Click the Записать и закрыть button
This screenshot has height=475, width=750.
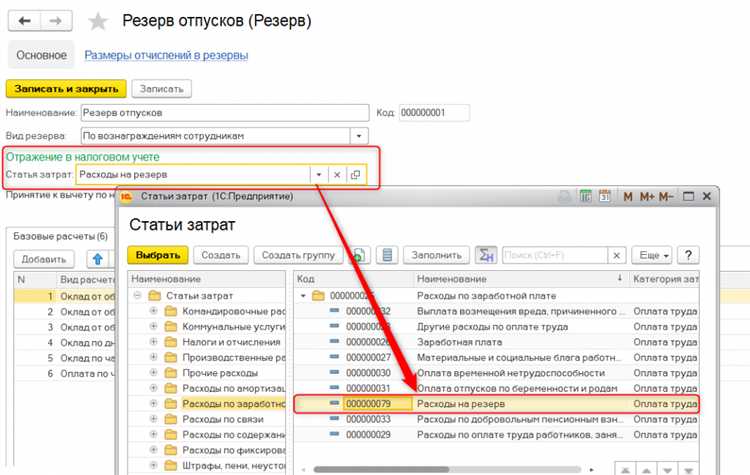click(66, 88)
